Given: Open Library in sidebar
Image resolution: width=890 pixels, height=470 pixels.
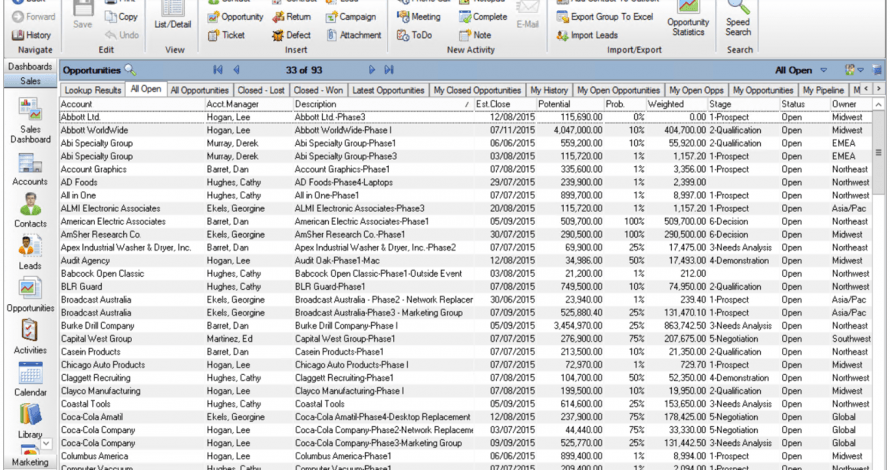Looking at the screenshot, I should [30, 421].
